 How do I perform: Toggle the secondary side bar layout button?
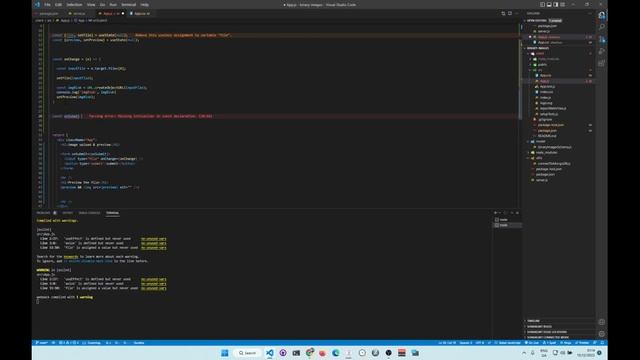tap(556, 4)
